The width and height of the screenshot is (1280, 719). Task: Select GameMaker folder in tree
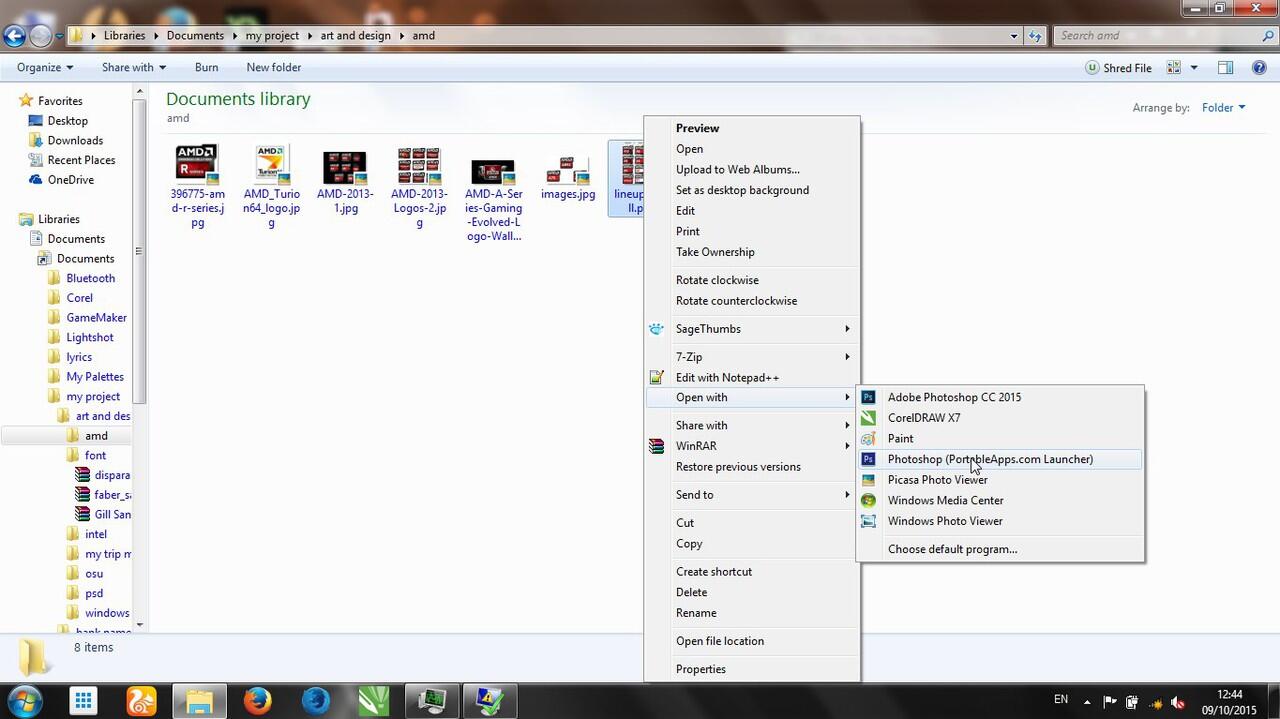coord(96,318)
